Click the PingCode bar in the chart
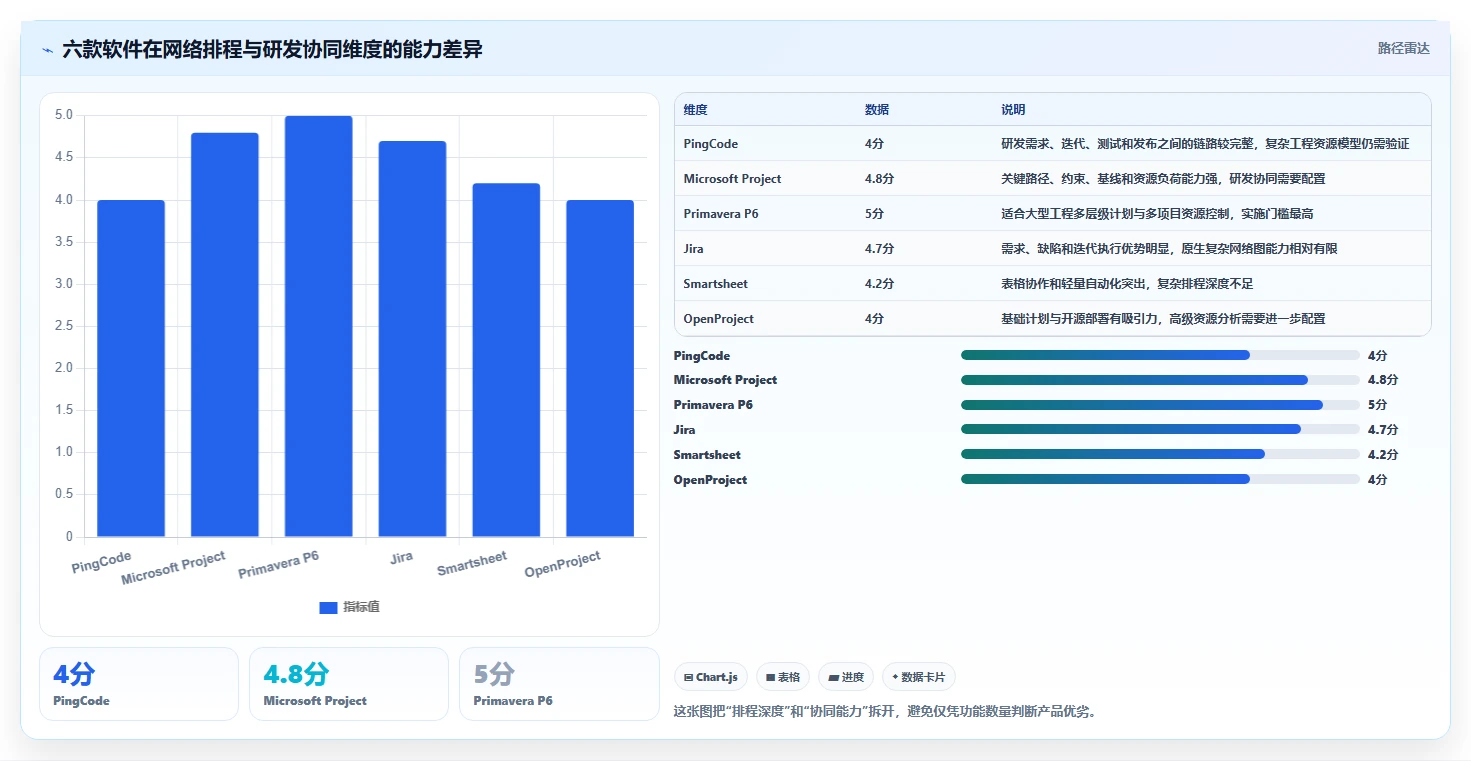Screen dimensions: 1471x761 point(131,368)
